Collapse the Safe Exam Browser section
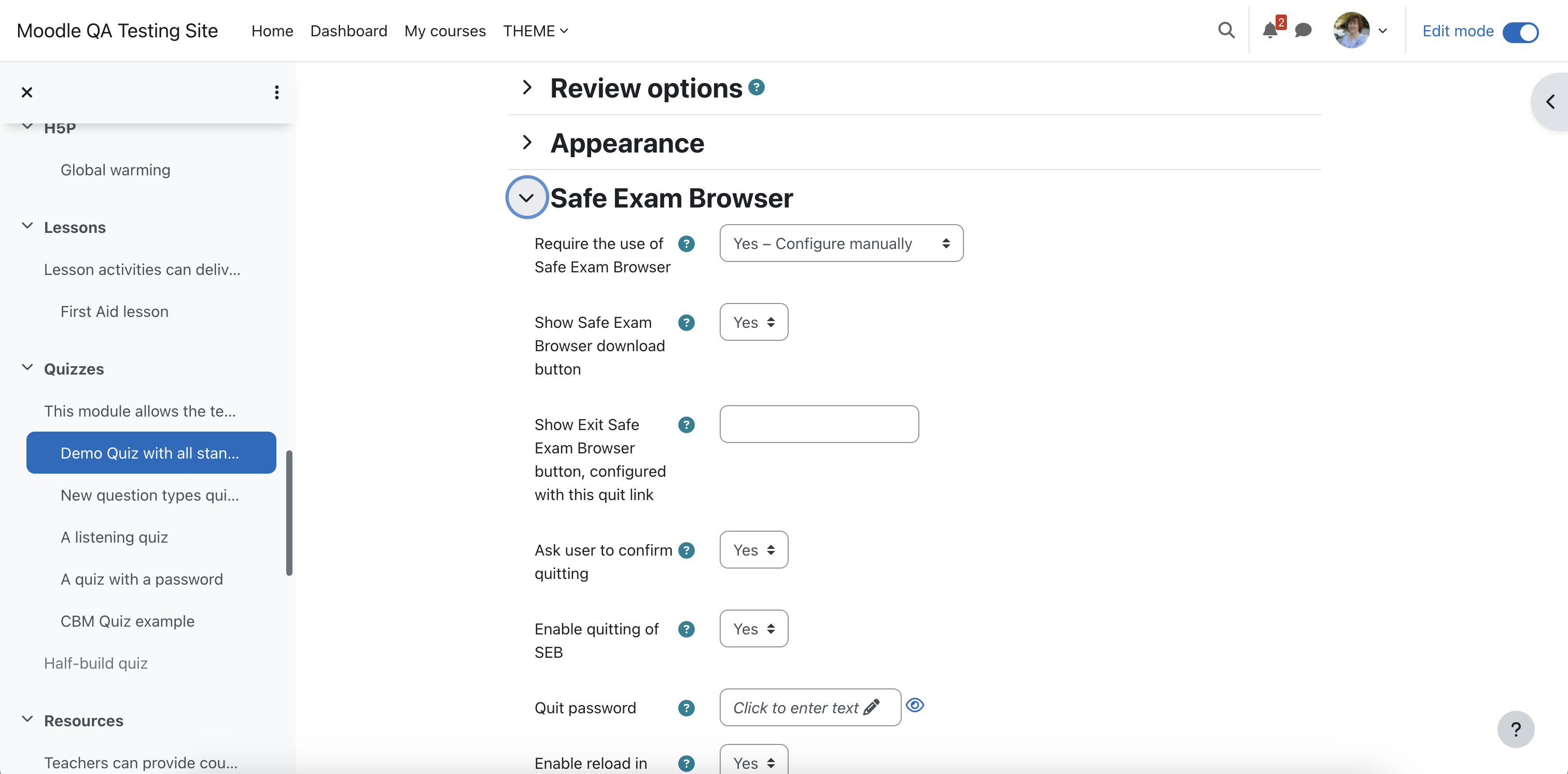Viewport: 1568px width, 774px height. 526,197
